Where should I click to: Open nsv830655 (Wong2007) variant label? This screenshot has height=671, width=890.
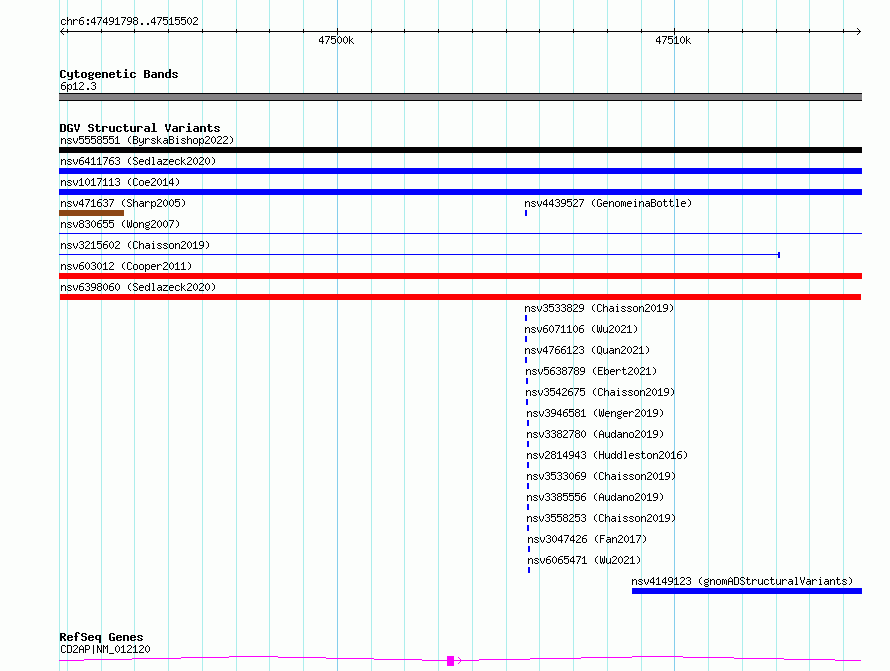tap(120, 224)
